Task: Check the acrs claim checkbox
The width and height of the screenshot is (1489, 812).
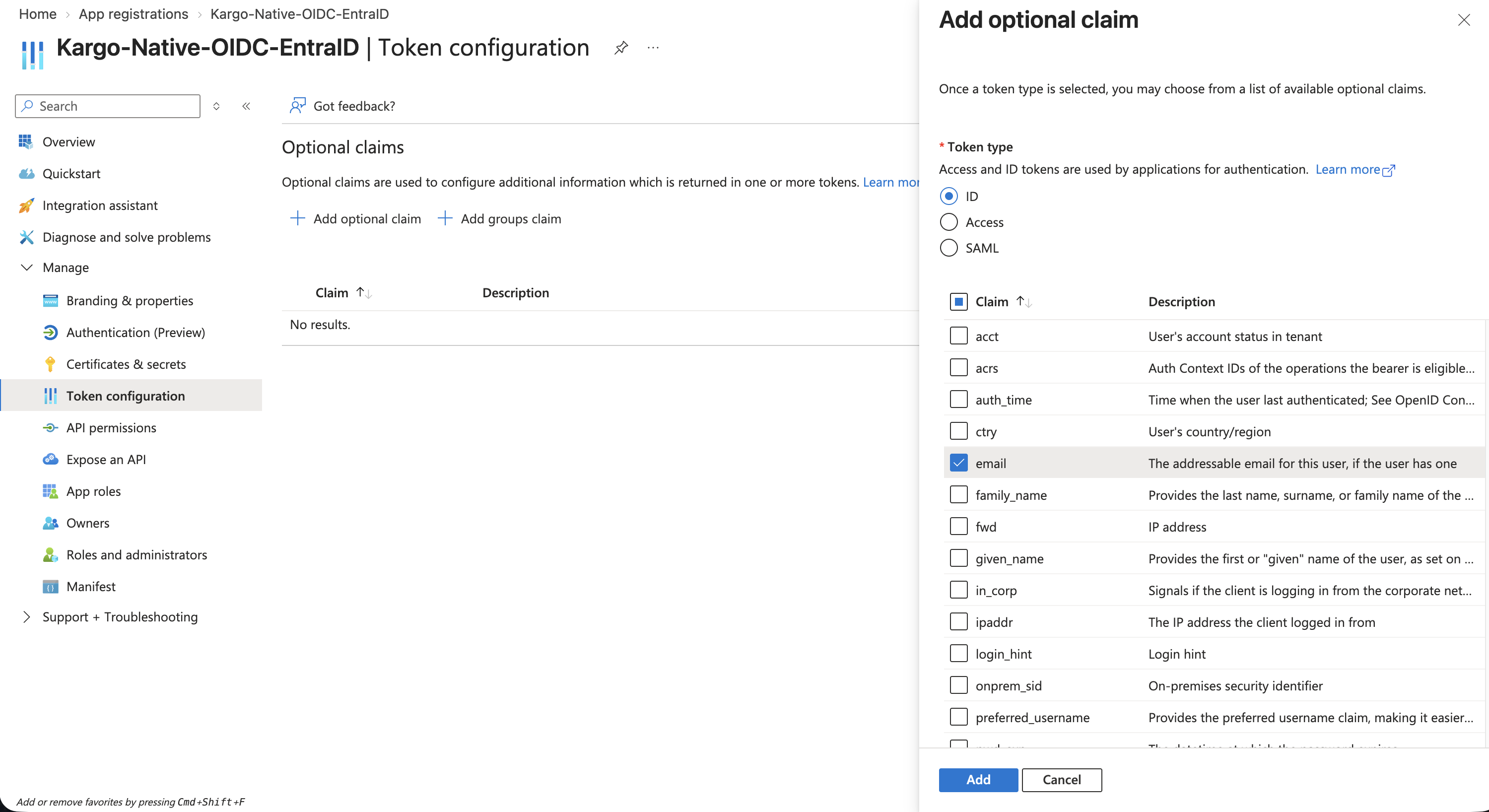Action: point(958,368)
